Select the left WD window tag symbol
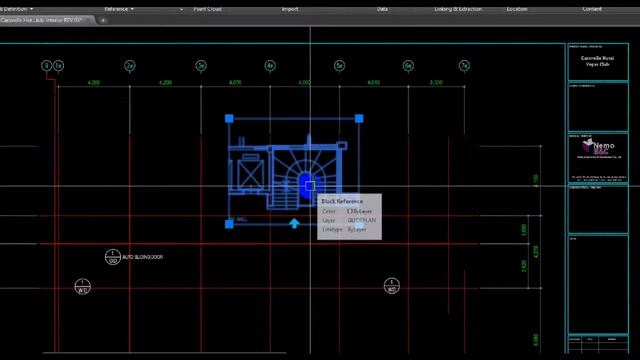This screenshot has width=640, height=360. click(x=82, y=286)
